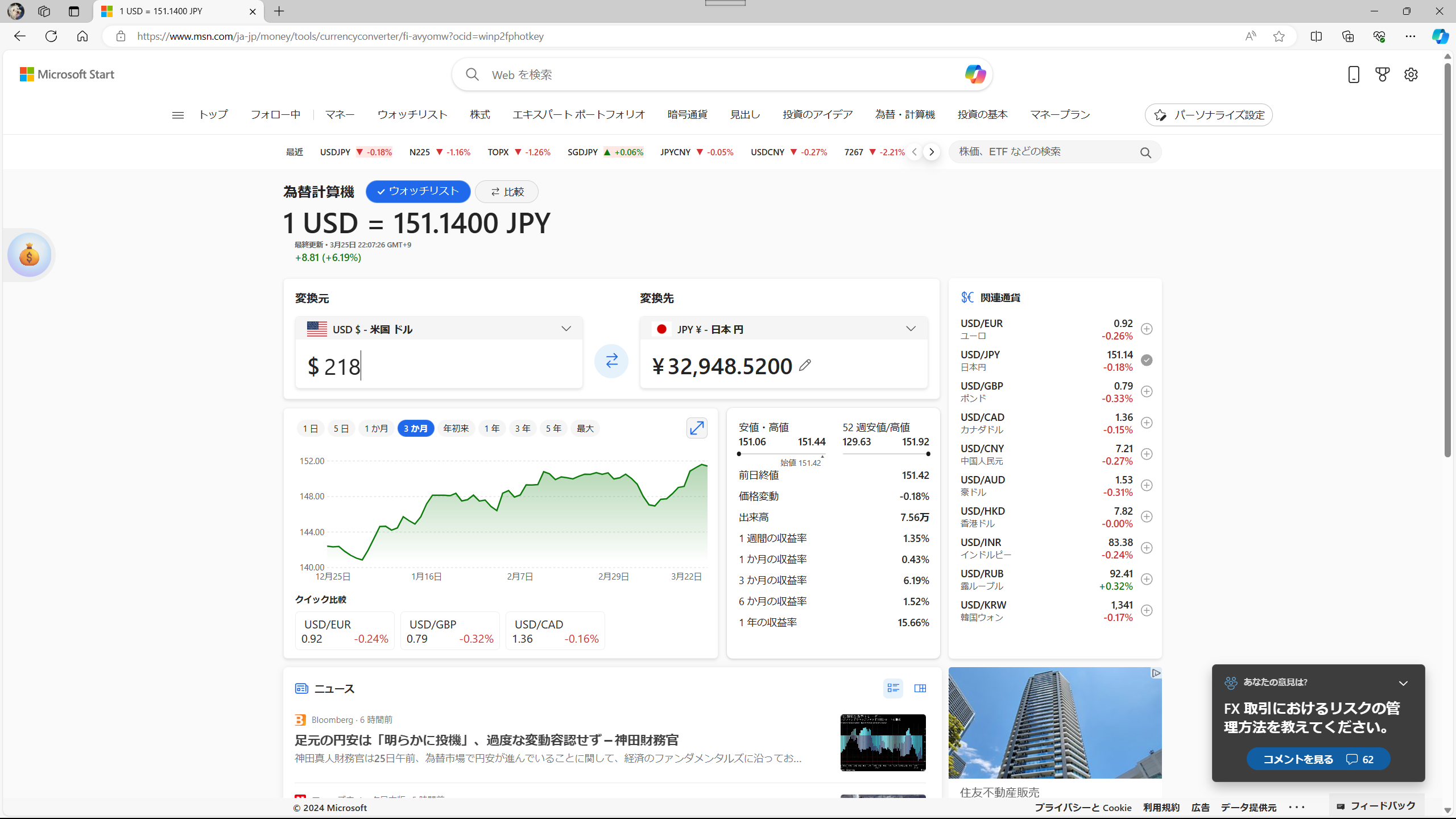
Task: Open the JPY target currency dropdown
Action: 784,329
